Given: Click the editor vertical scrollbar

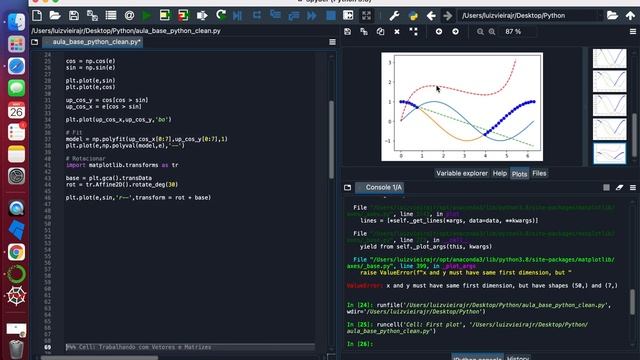Looking at the screenshot, I should coord(331,139).
